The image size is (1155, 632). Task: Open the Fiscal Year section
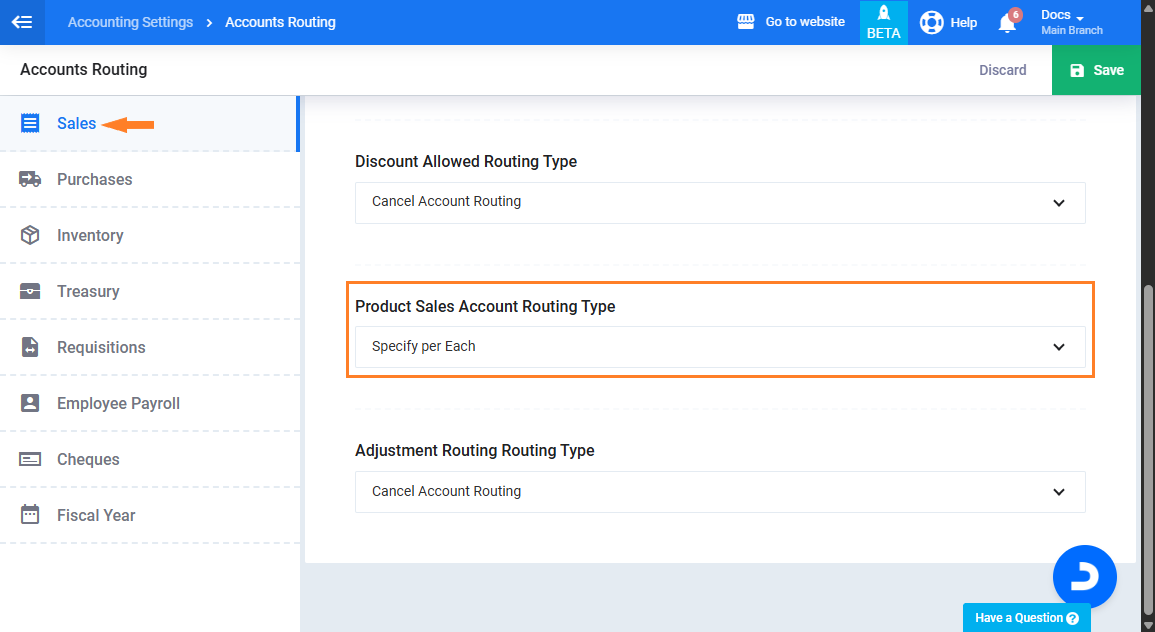point(96,515)
